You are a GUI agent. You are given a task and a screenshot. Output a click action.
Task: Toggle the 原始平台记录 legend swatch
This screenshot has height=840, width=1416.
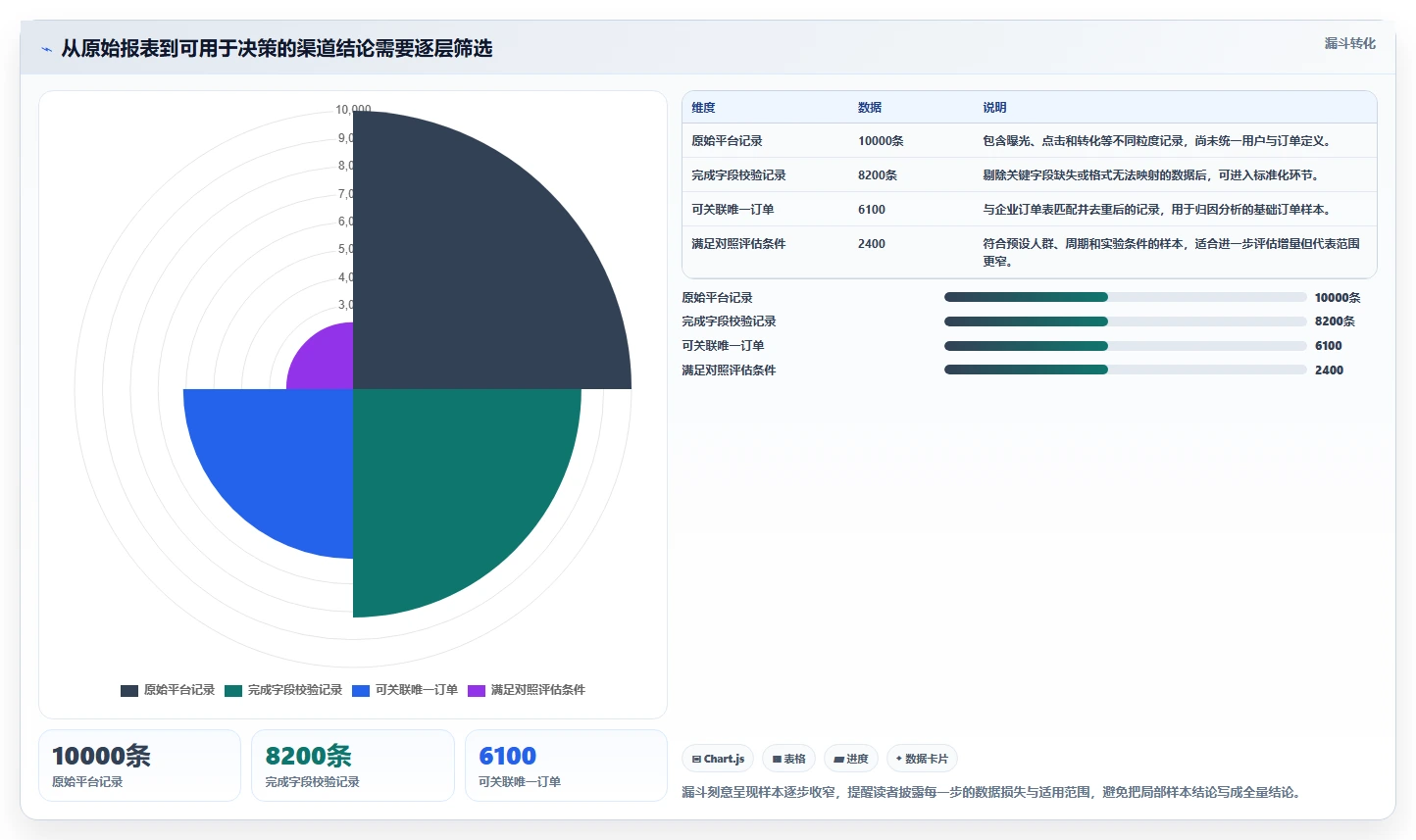[129, 690]
